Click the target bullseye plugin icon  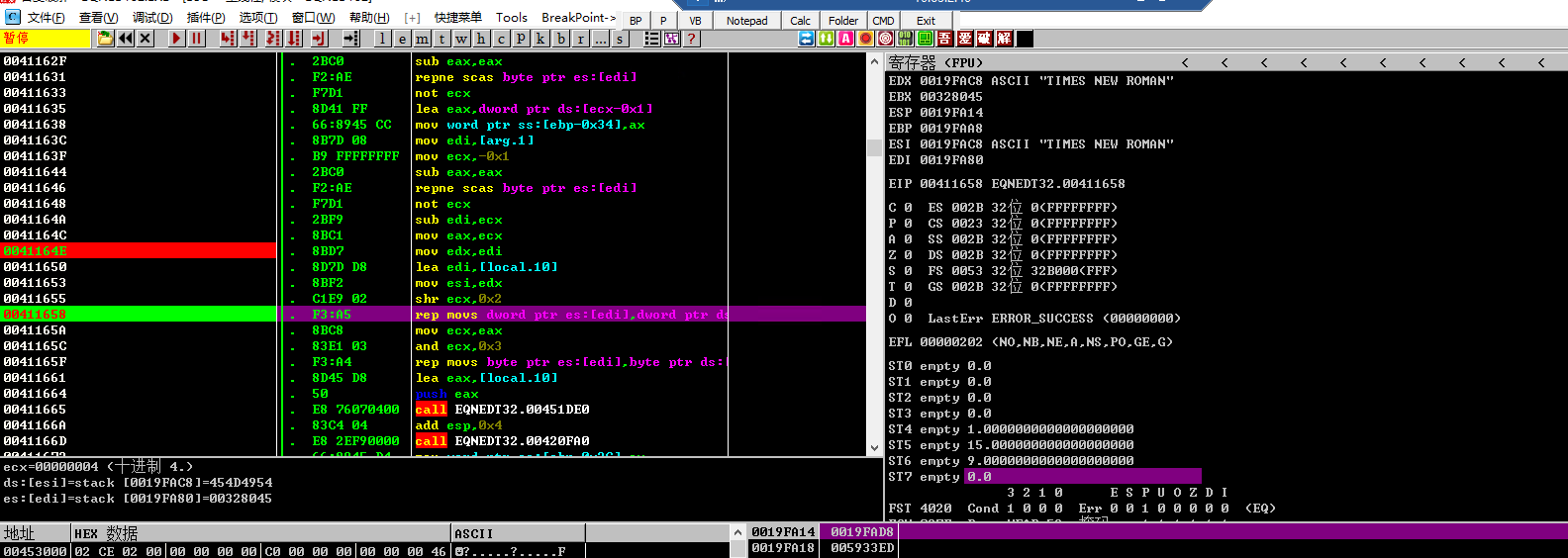885,39
